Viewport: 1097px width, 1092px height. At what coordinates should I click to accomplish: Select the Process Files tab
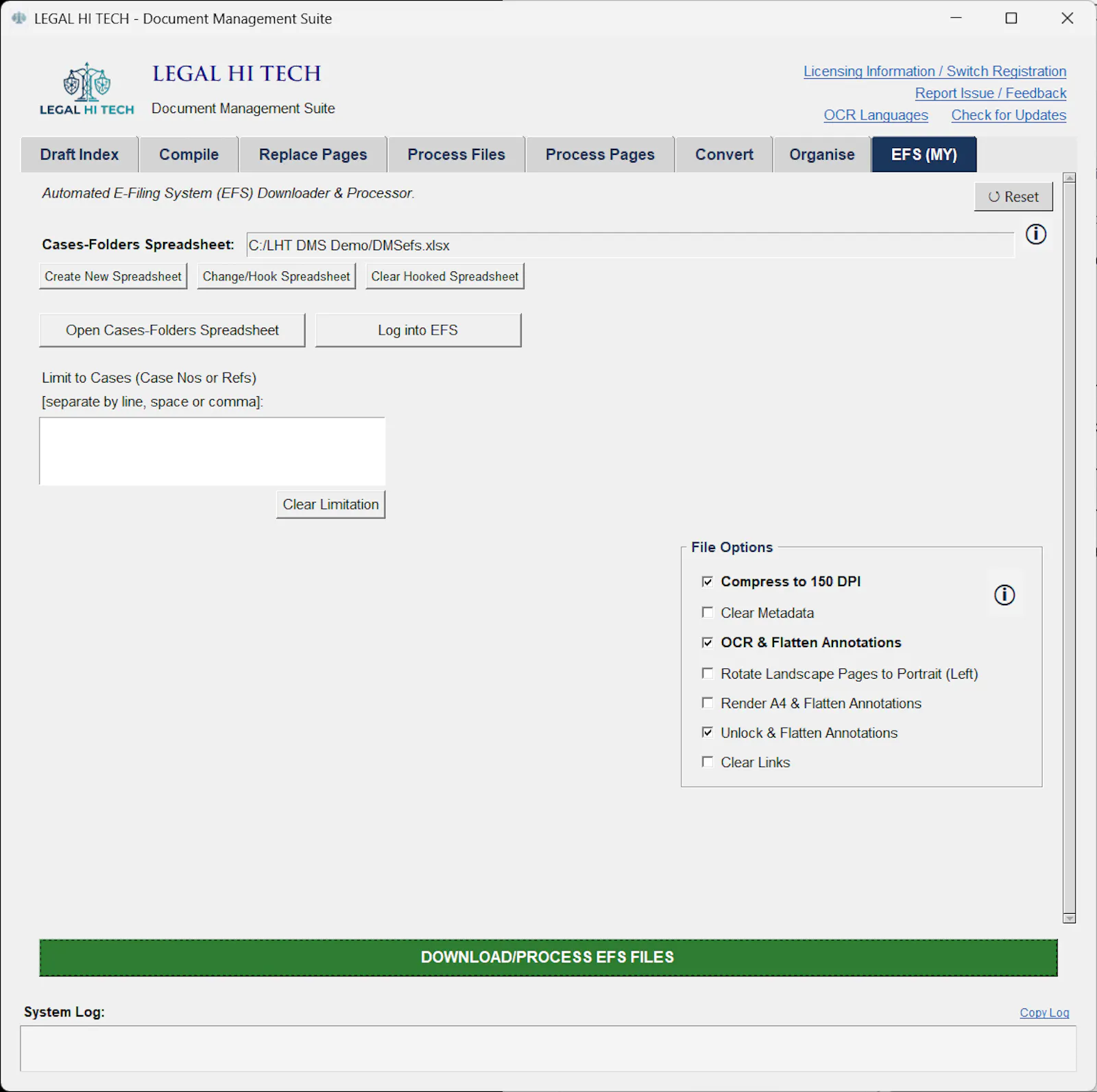[457, 155]
